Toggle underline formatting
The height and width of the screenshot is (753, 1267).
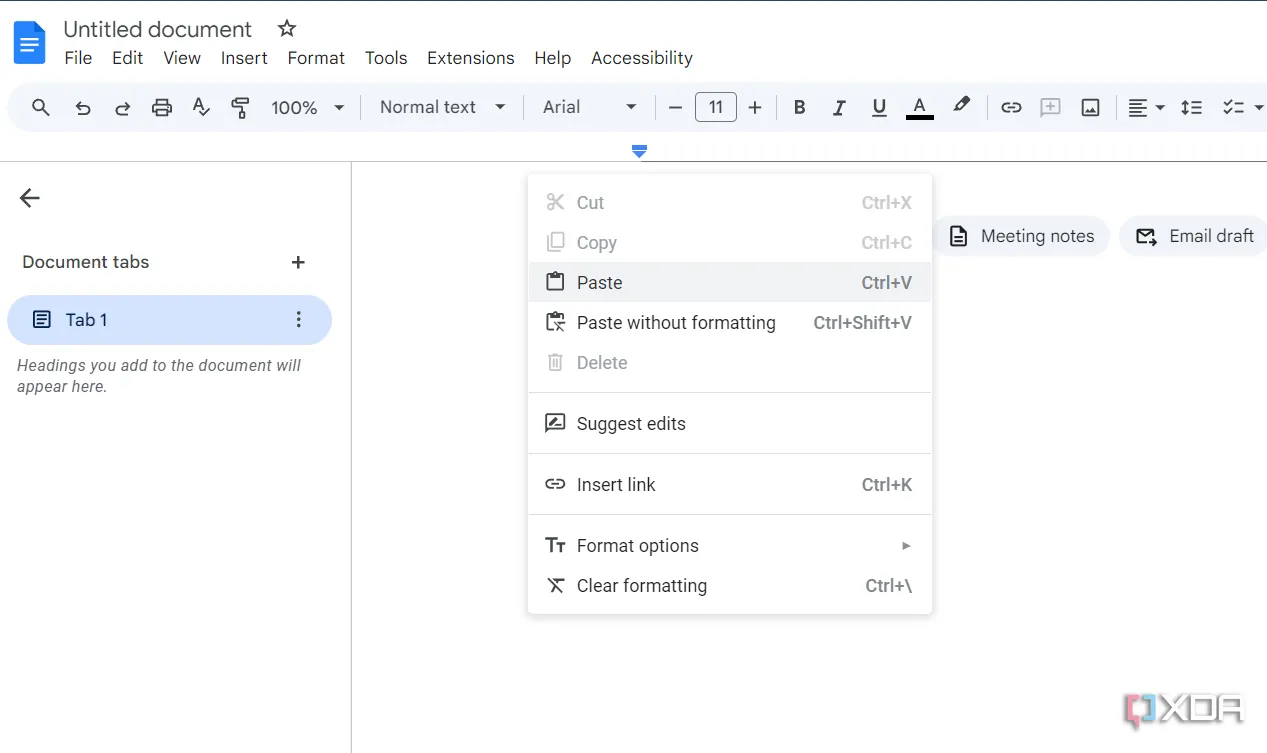coord(878,107)
